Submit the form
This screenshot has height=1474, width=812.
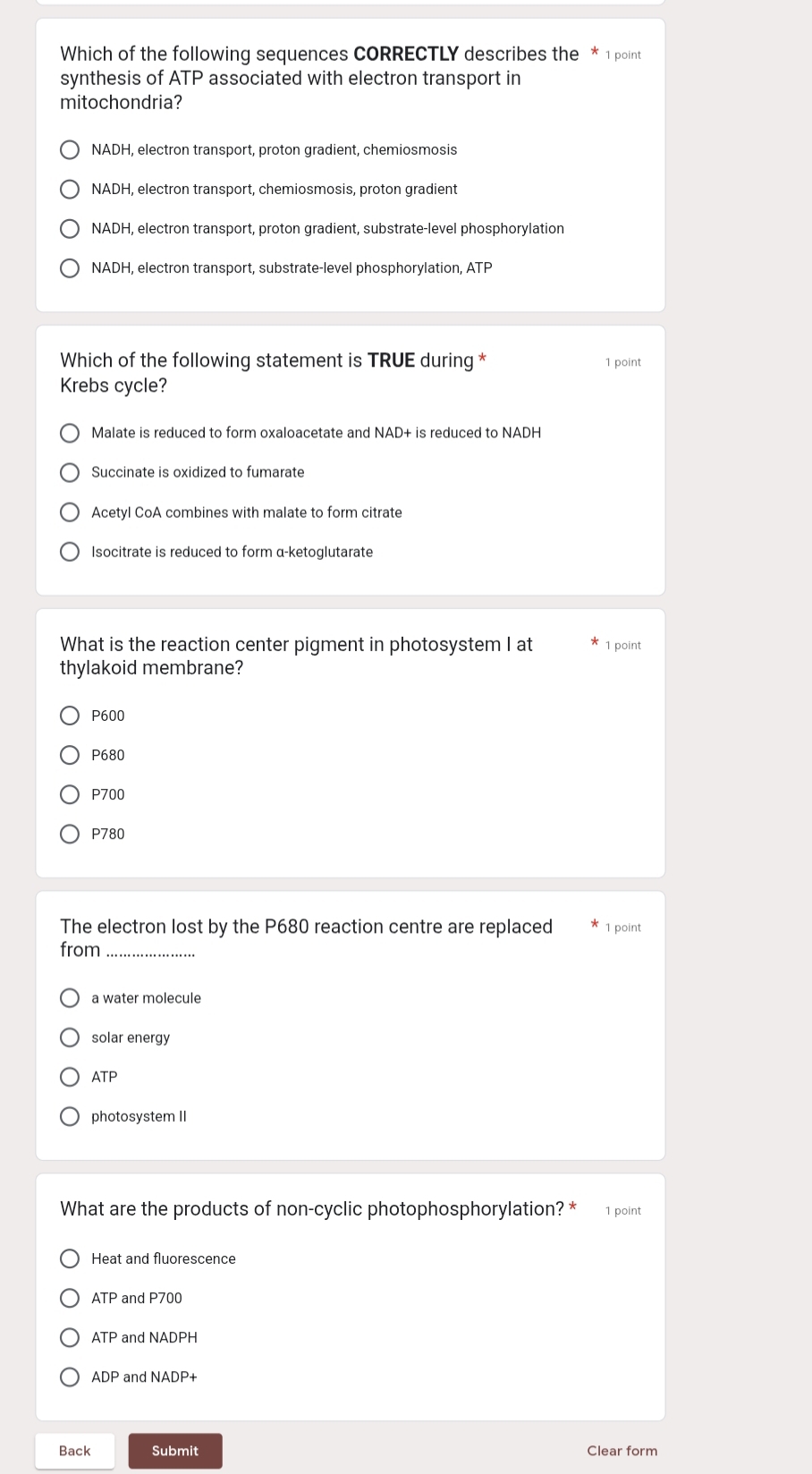pyautogui.click(x=175, y=1451)
